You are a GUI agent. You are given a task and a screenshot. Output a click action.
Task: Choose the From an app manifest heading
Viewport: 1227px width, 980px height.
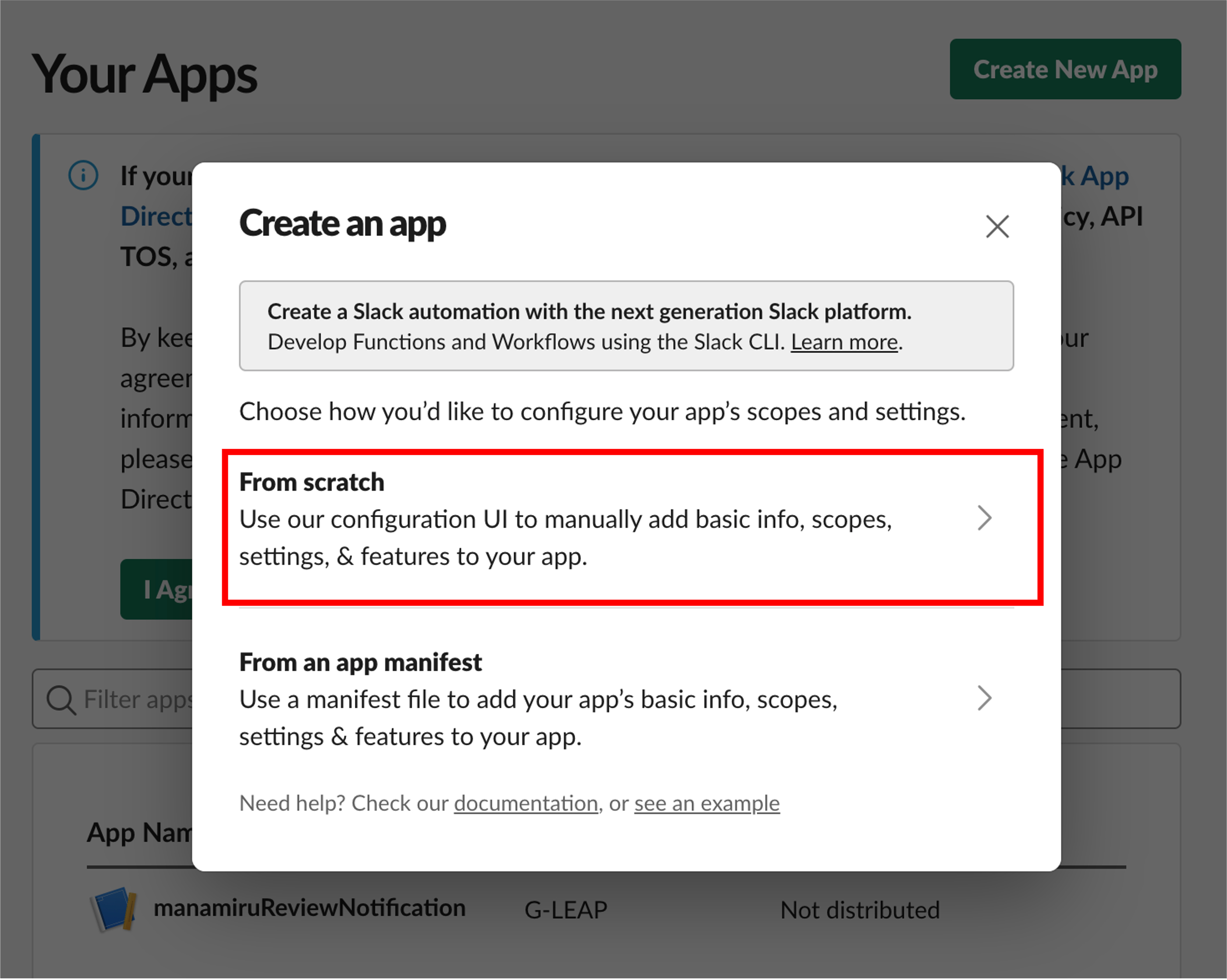360,662
